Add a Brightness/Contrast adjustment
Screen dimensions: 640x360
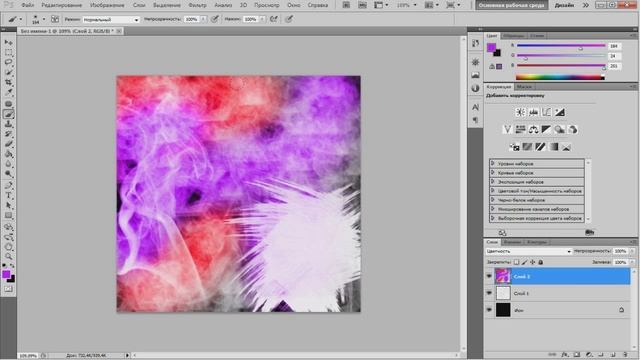[520, 112]
